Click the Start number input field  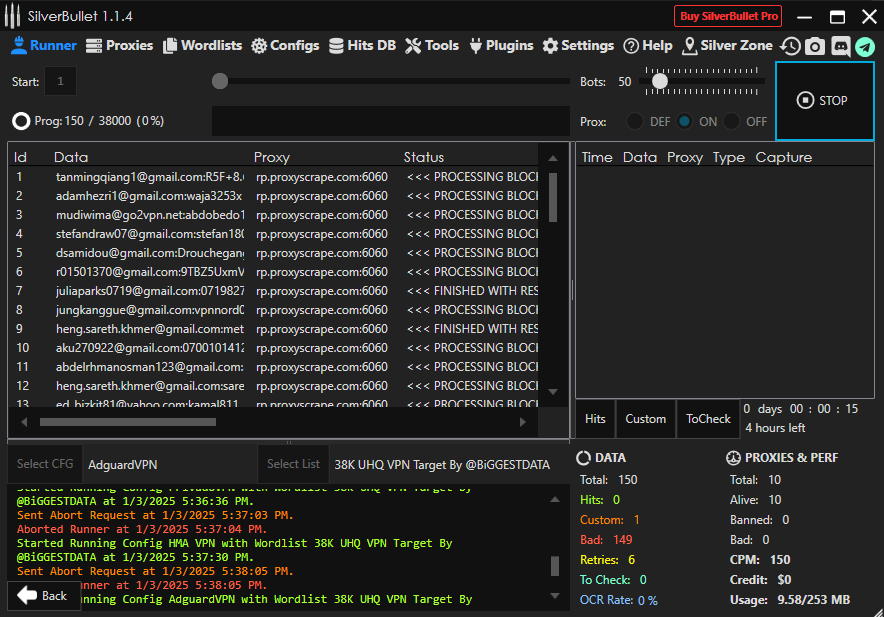click(61, 81)
